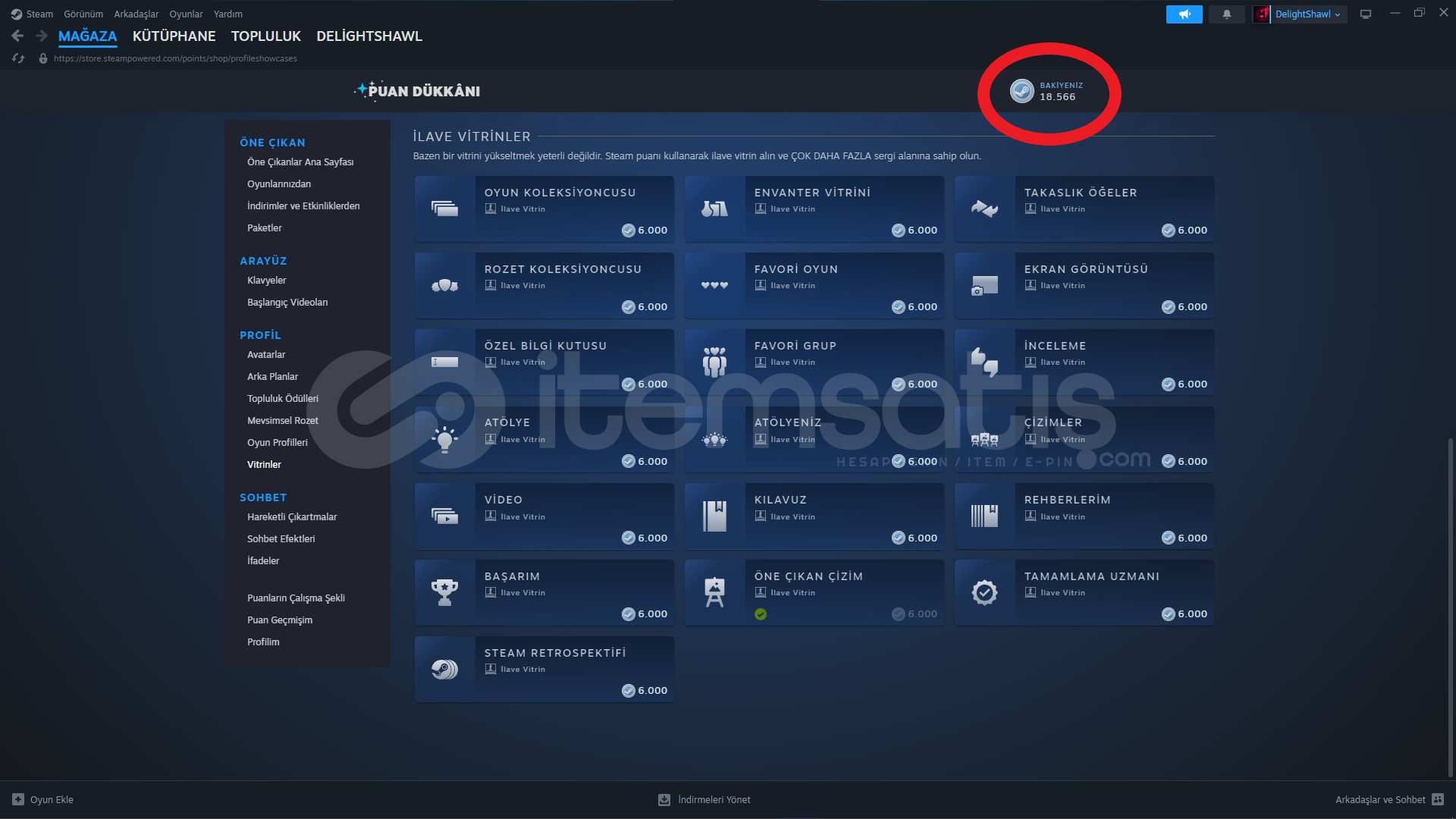The height and width of the screenshot is (819, 1456).
Task: Open the Big Picture mode monitor icon
Action: 1365,14
